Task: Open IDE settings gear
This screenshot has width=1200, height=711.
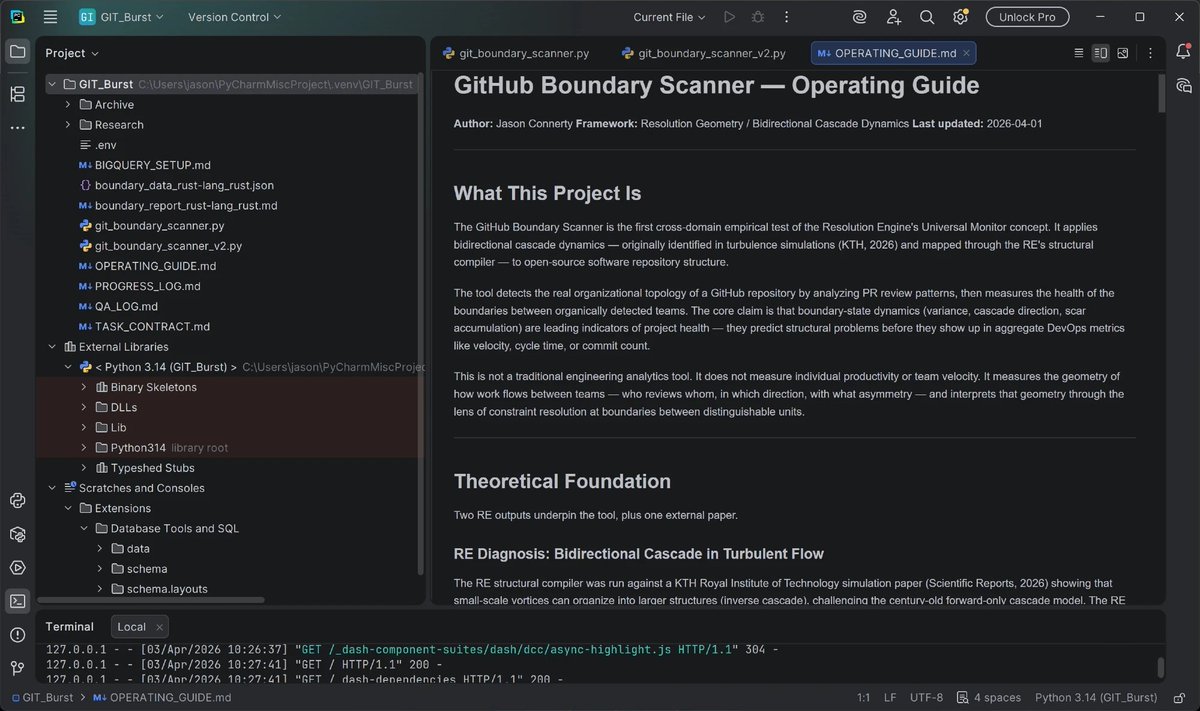Action: (x=960, y=17)
